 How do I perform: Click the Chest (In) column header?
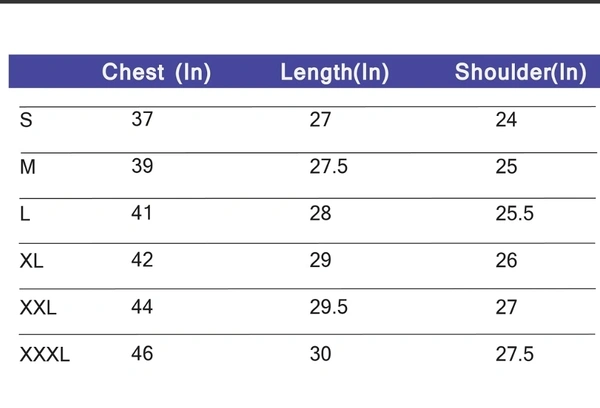[157, 72]
